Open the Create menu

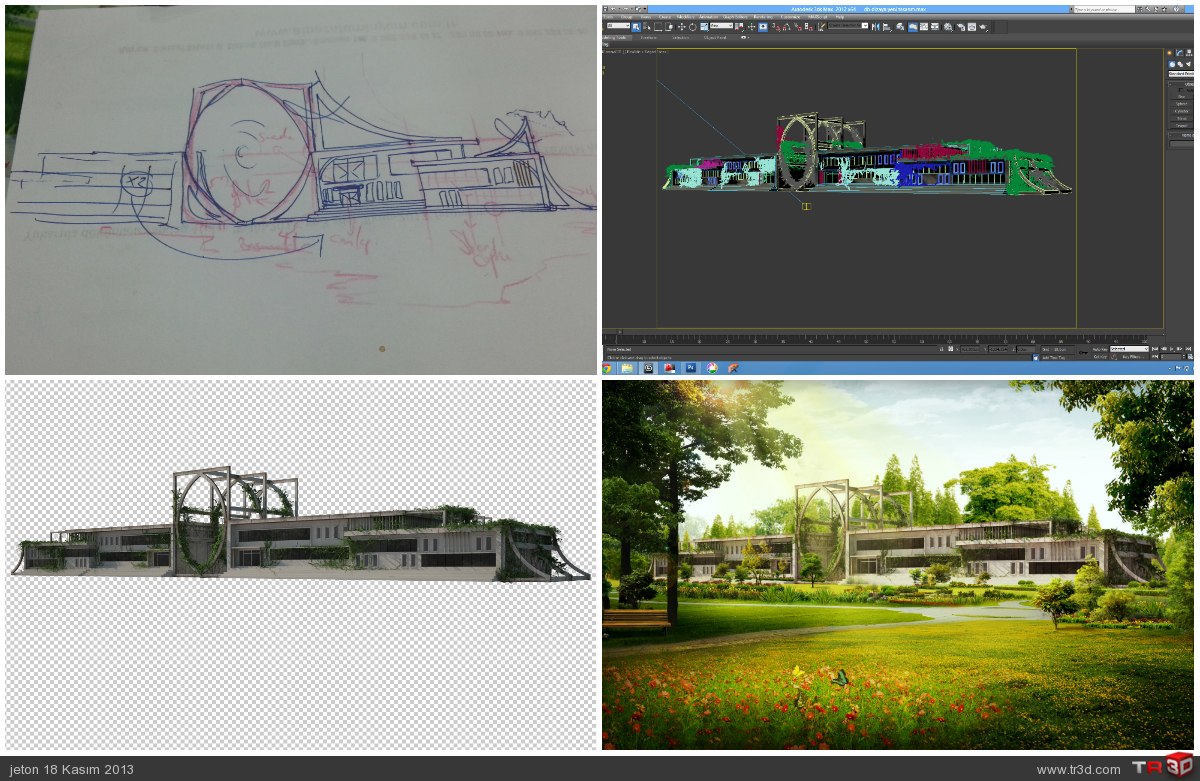point(665,17)
